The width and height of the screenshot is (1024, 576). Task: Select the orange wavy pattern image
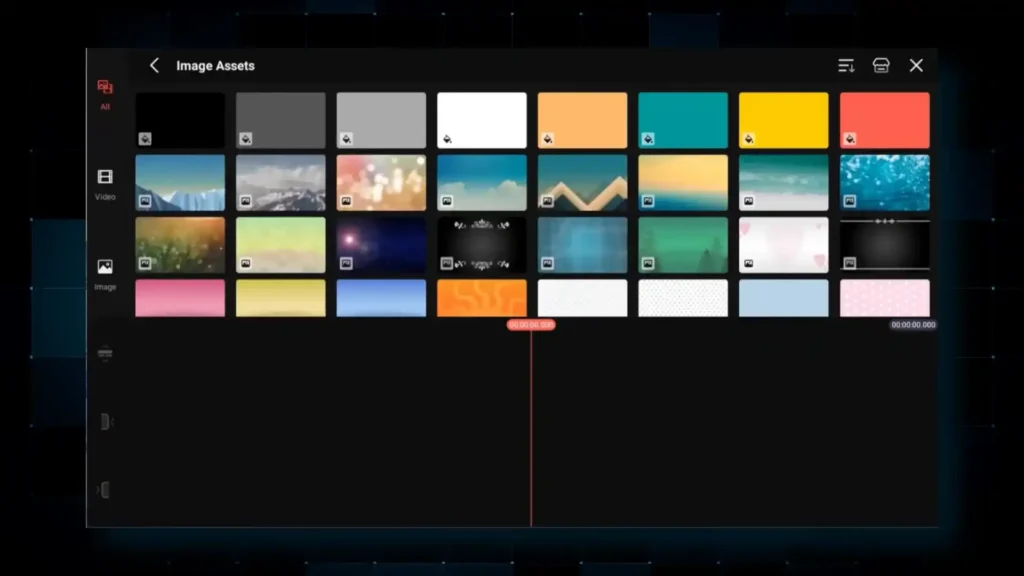pos(482,298)
